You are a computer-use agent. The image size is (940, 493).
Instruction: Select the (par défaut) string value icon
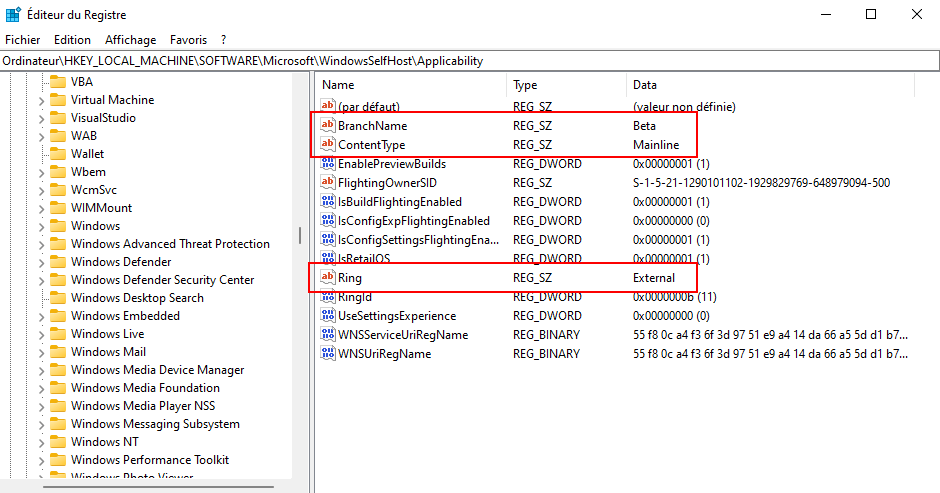pyautogui.click(x=327, y=106)
